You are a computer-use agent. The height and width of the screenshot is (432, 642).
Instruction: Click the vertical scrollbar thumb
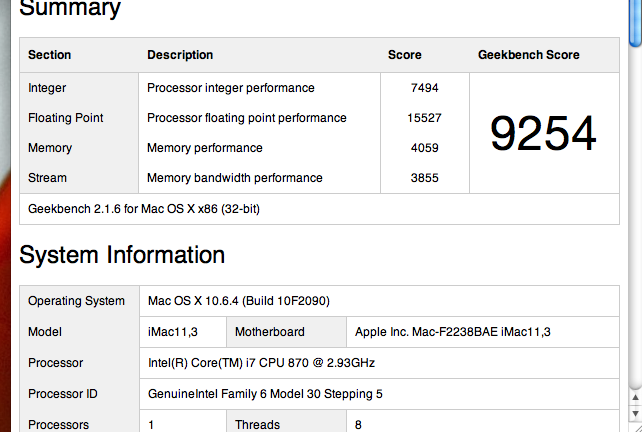click(635, 22)
